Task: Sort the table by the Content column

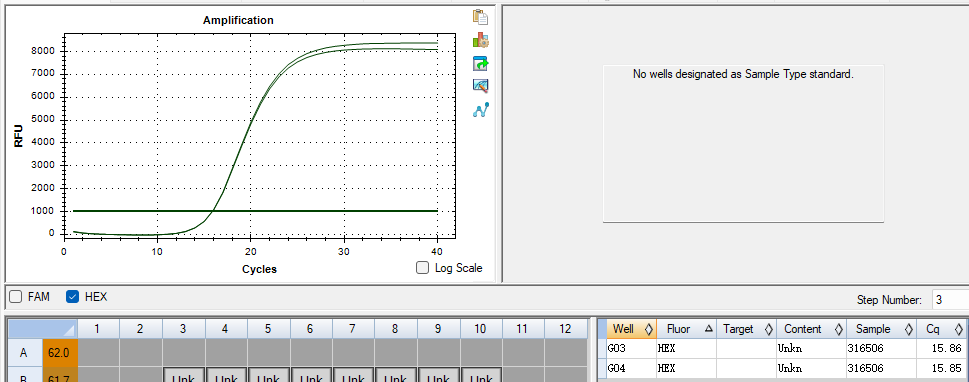Action: (x=811, y=329)
